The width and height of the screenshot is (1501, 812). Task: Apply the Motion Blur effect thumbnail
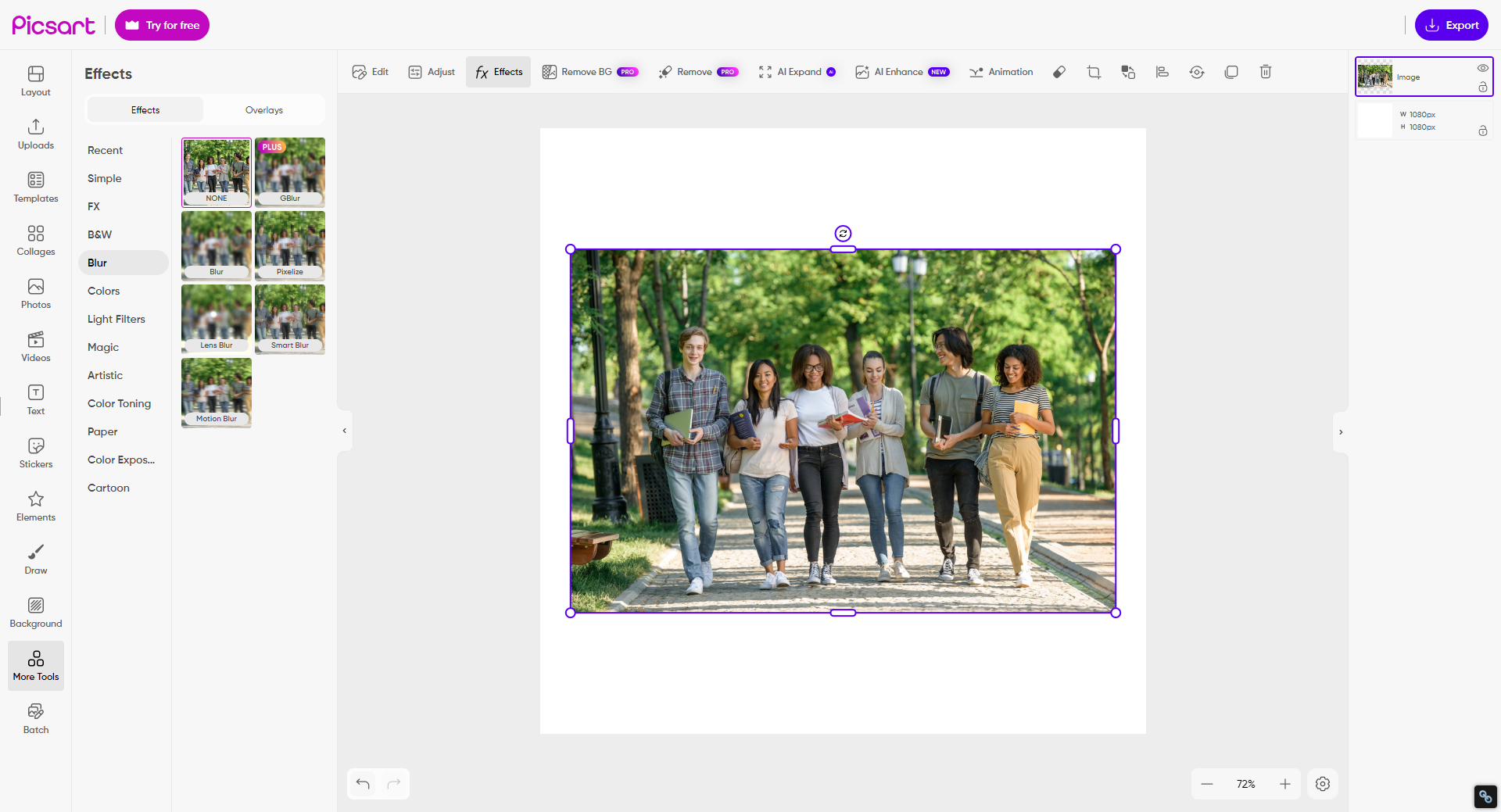(x=216, y=392)
